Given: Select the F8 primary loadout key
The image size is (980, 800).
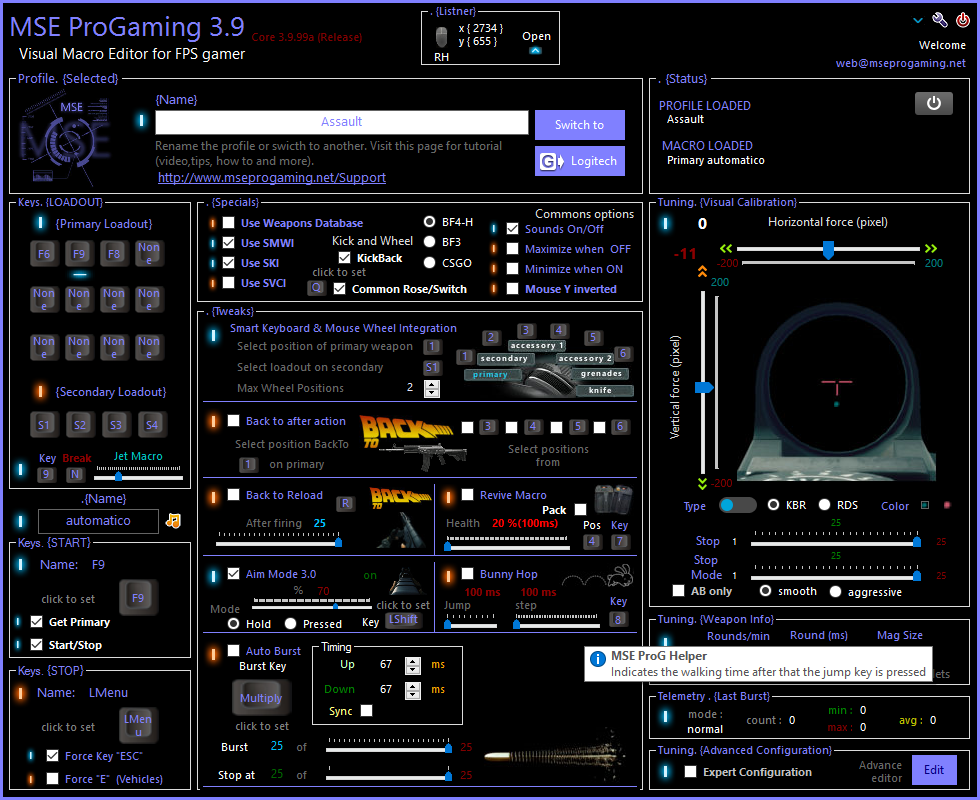Looking at the screenshot, I should click(114, 254).
